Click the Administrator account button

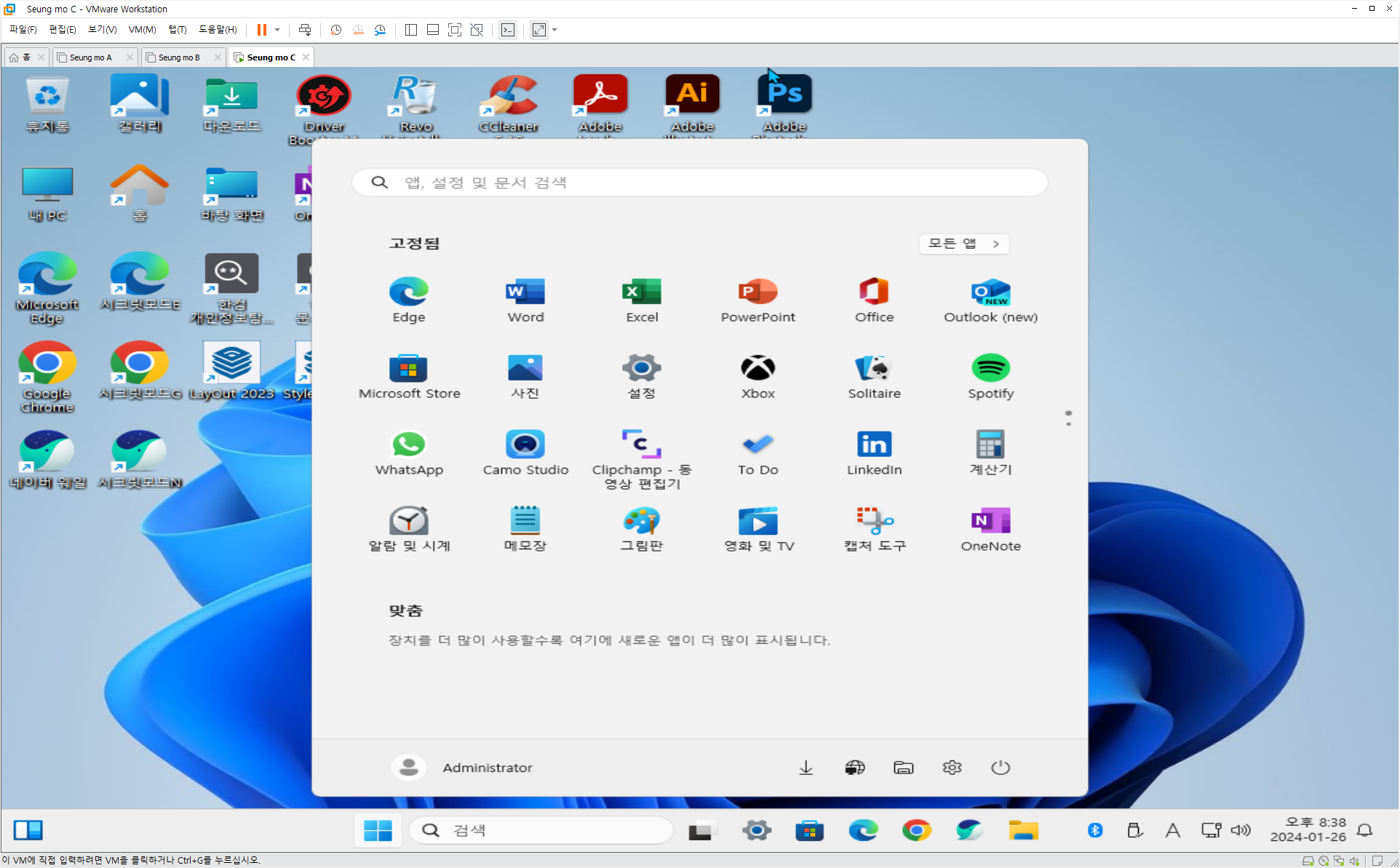point(463,768)
